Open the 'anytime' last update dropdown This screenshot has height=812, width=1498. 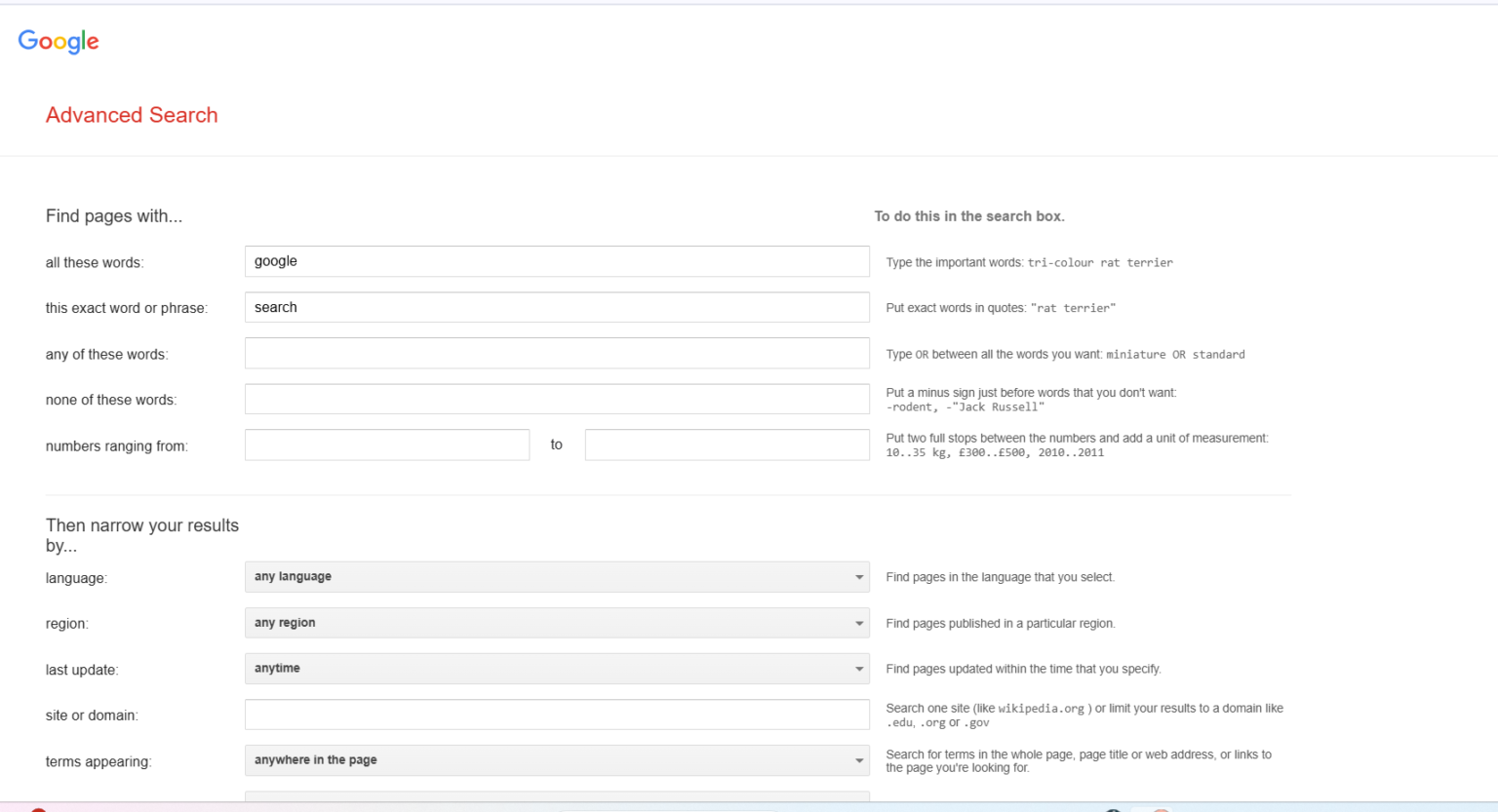[557, 669]
